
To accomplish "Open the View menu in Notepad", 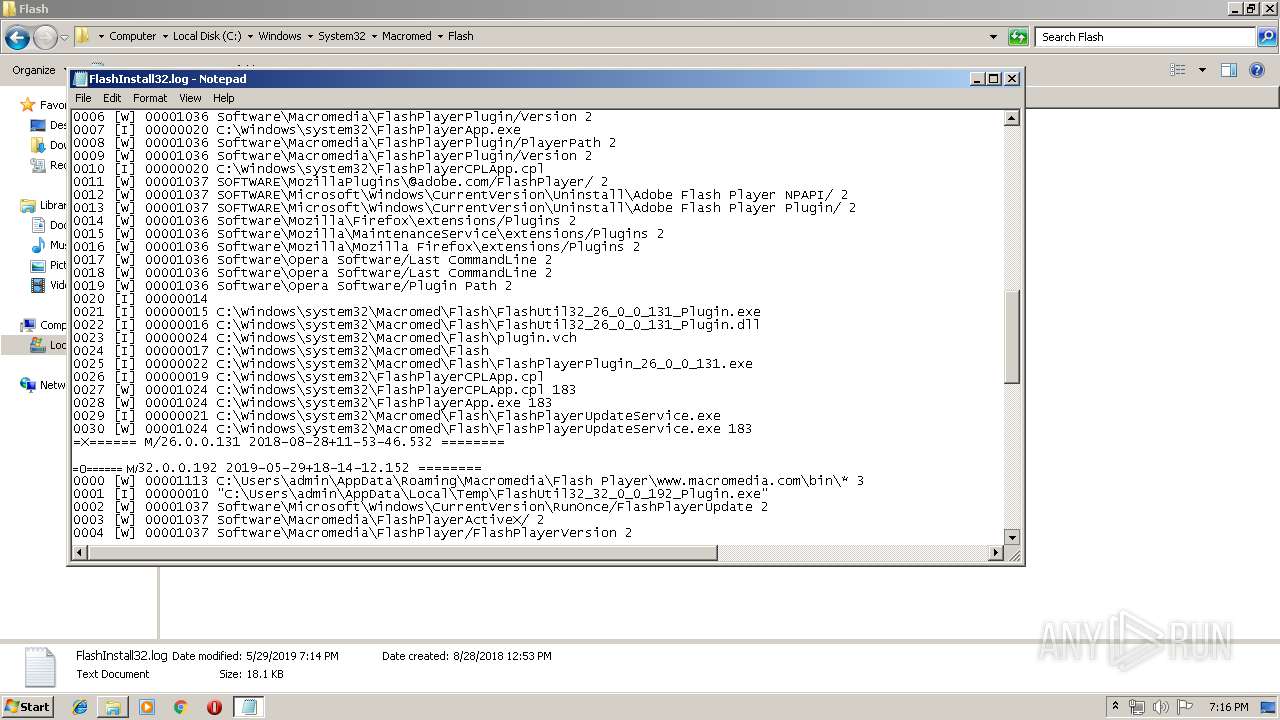I will tap(190, 98).
